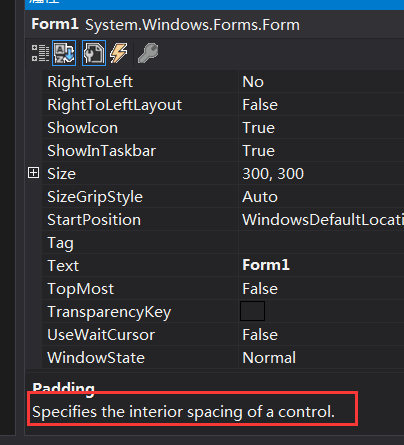Expand the Size property node
The height and width of the screenshot is (445, 404).
[33, 173]
